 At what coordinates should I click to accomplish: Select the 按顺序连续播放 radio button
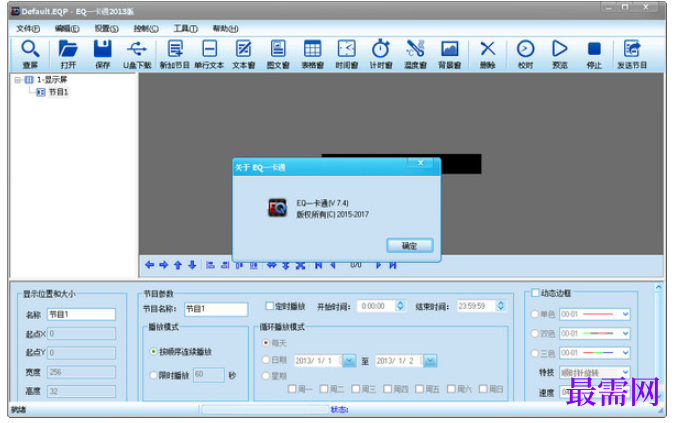[153, 352]
